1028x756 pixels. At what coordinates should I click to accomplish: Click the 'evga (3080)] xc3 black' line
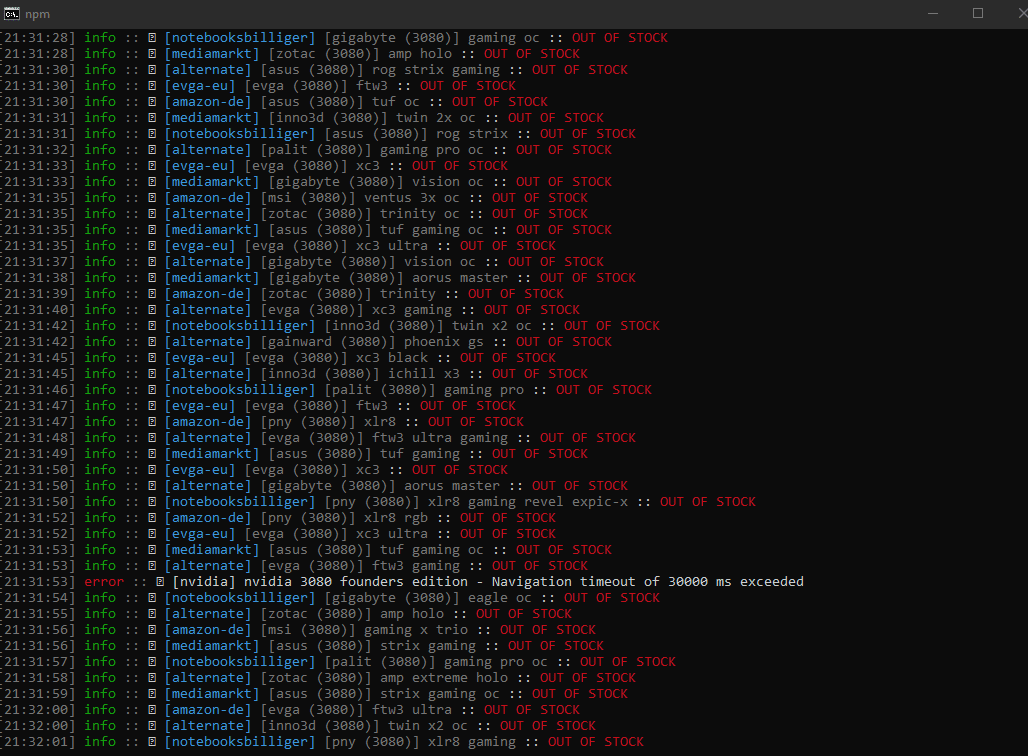coord(278,358)
